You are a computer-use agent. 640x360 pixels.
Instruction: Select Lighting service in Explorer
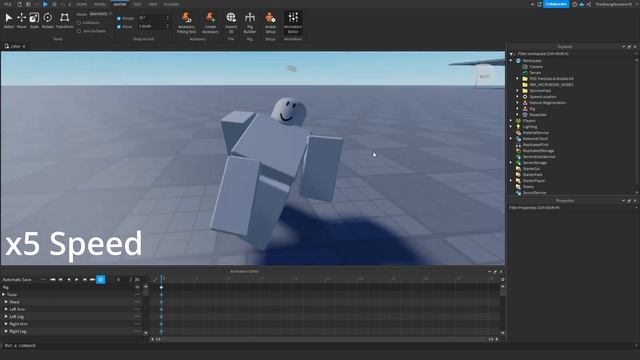click(x=530, y=127)
